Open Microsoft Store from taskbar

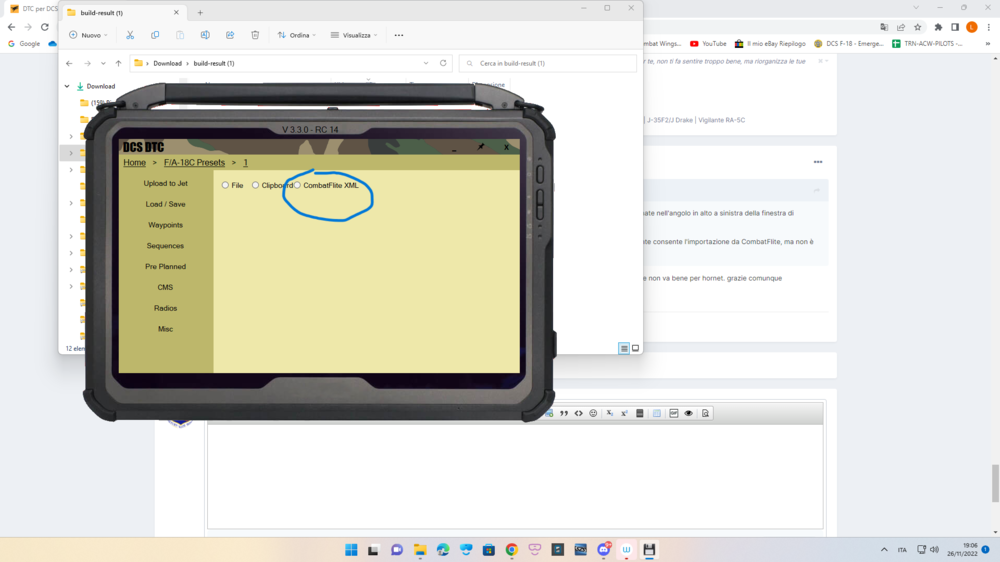[x=489, y=550]
